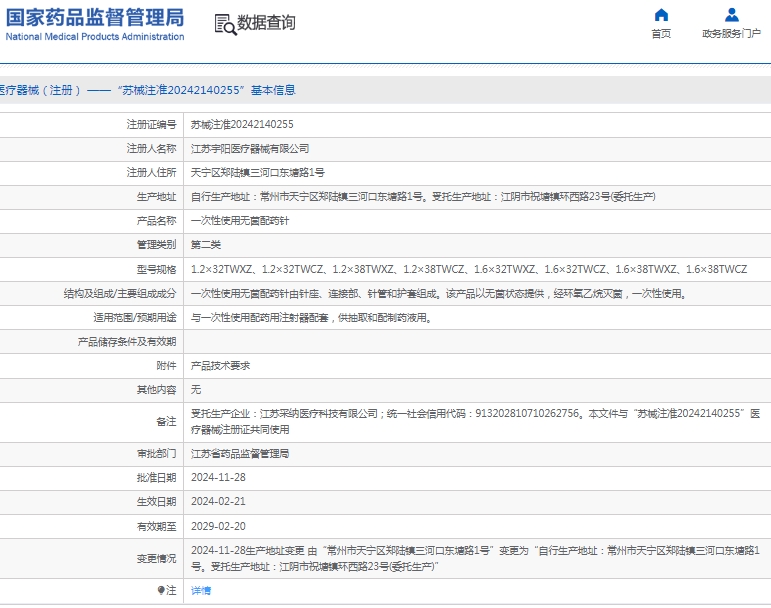The image size is (771, 608).
Task: Select the 备注 remarks text
Action: (x=475, y=421)
